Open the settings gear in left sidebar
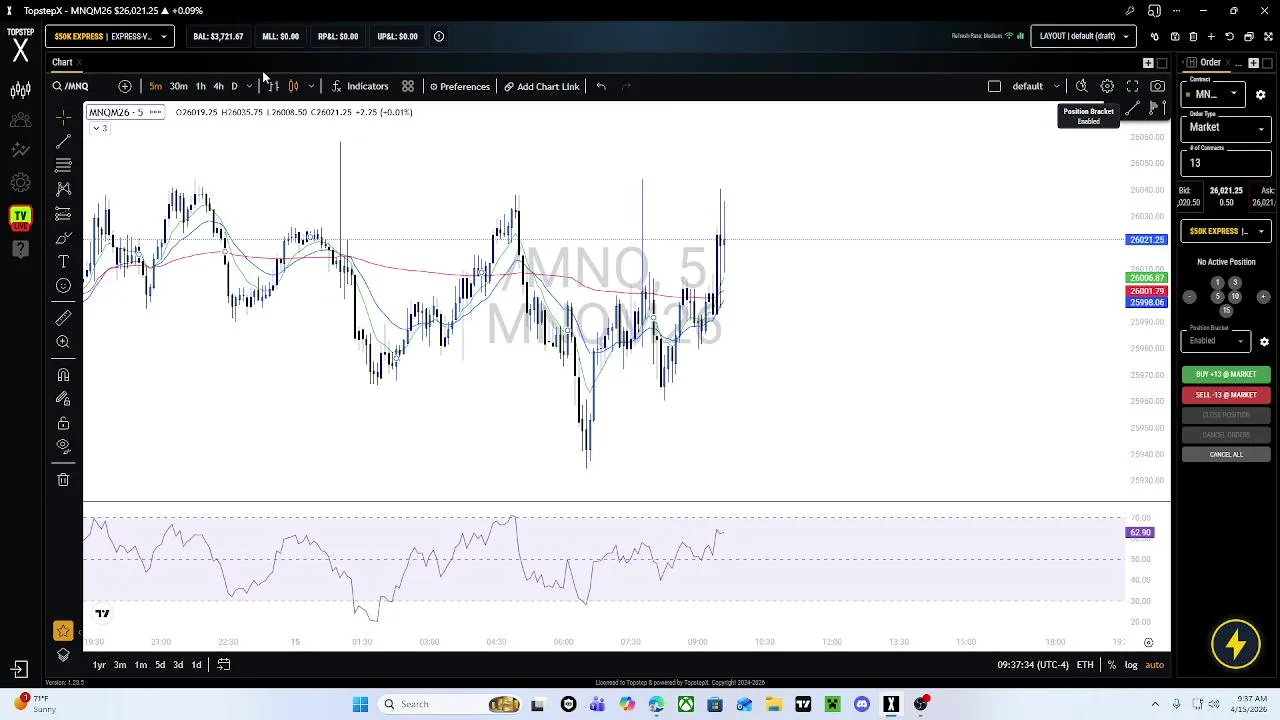1280x720 pixels. (x=20, y=184)
